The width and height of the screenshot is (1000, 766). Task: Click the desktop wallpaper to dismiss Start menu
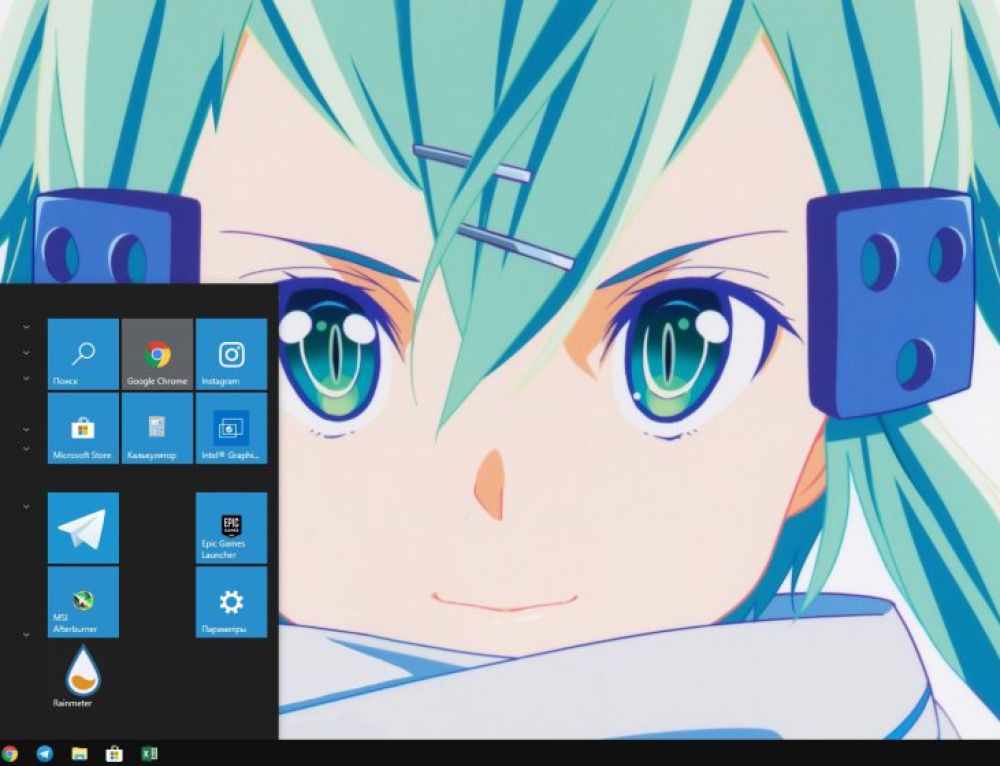point(650,400)
